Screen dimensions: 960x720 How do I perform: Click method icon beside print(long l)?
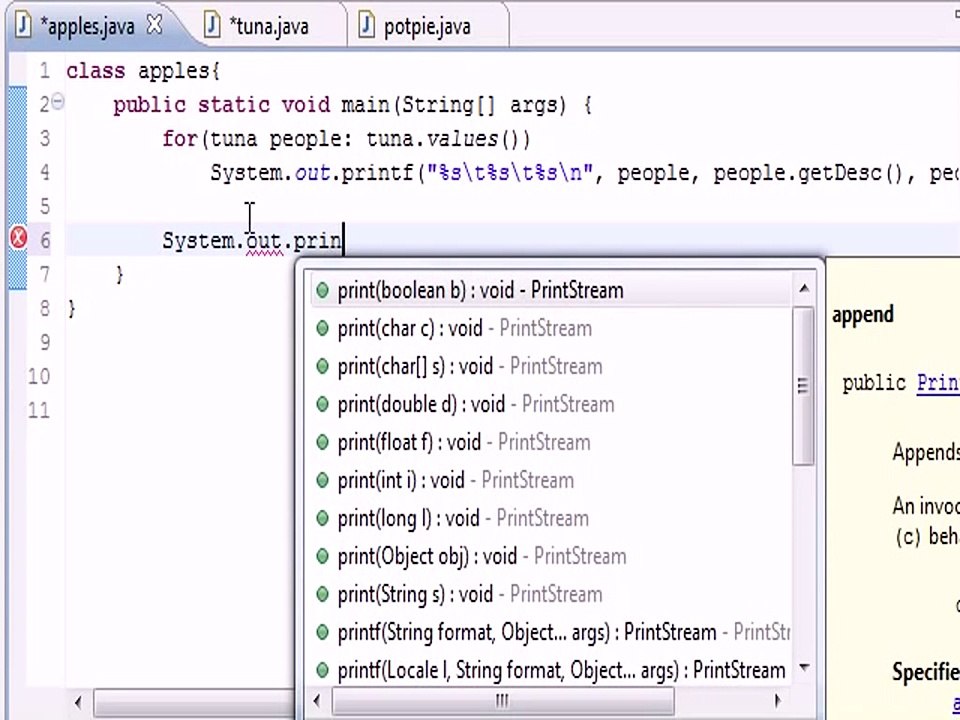322,519
